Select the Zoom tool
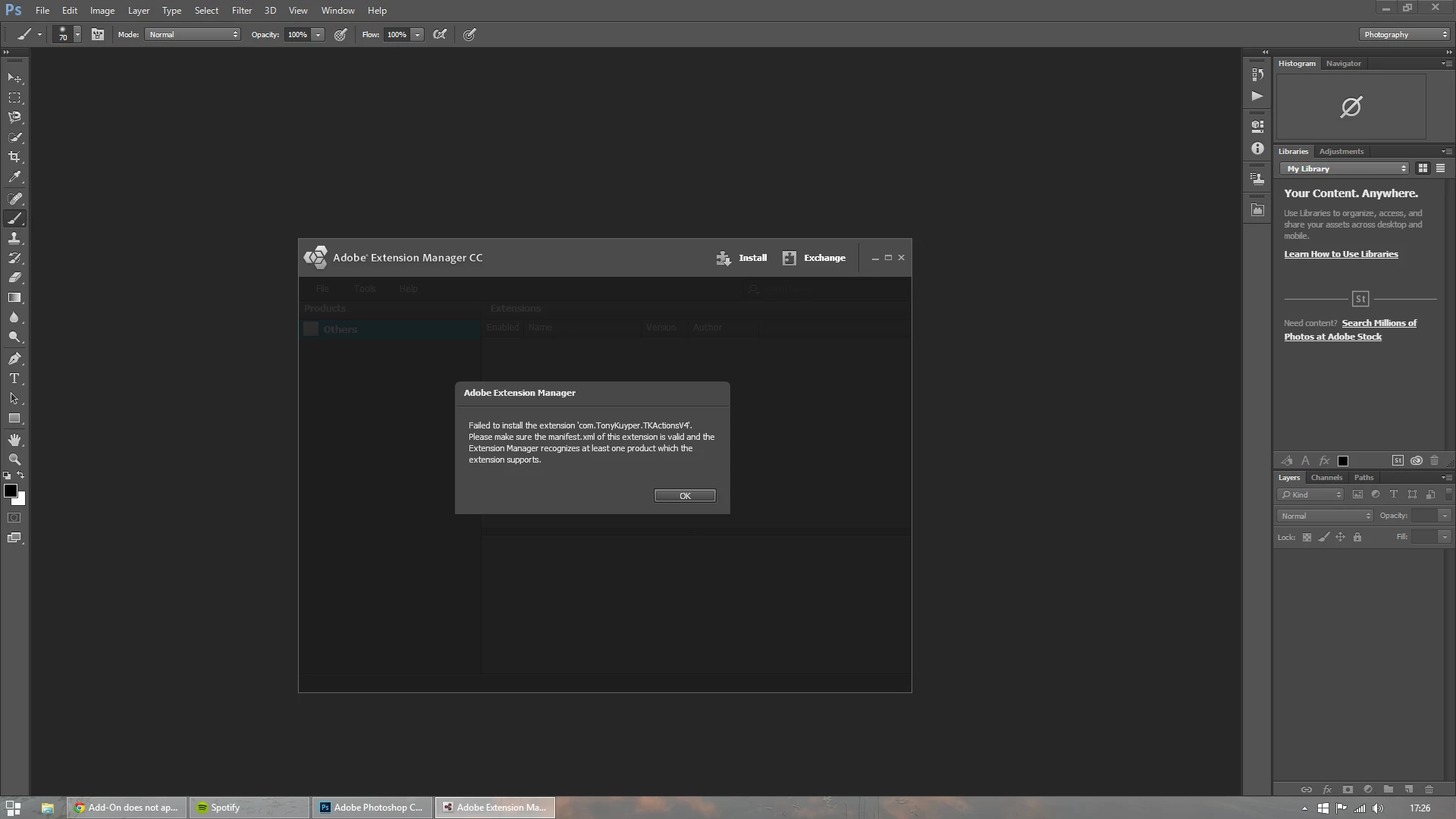 (14, 460)
